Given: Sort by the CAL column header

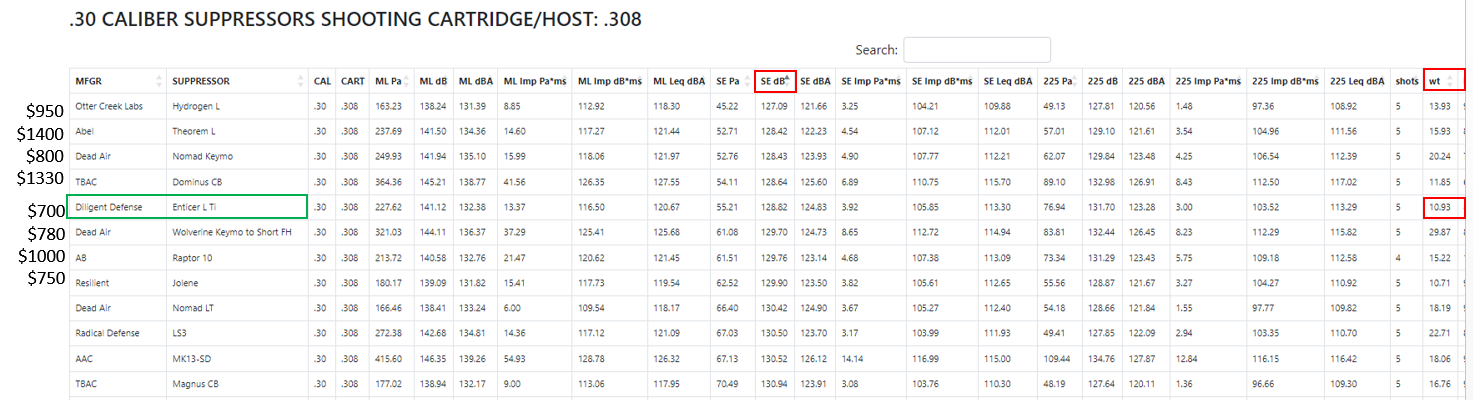Looking at the screenshot, I should pos(321,81).
